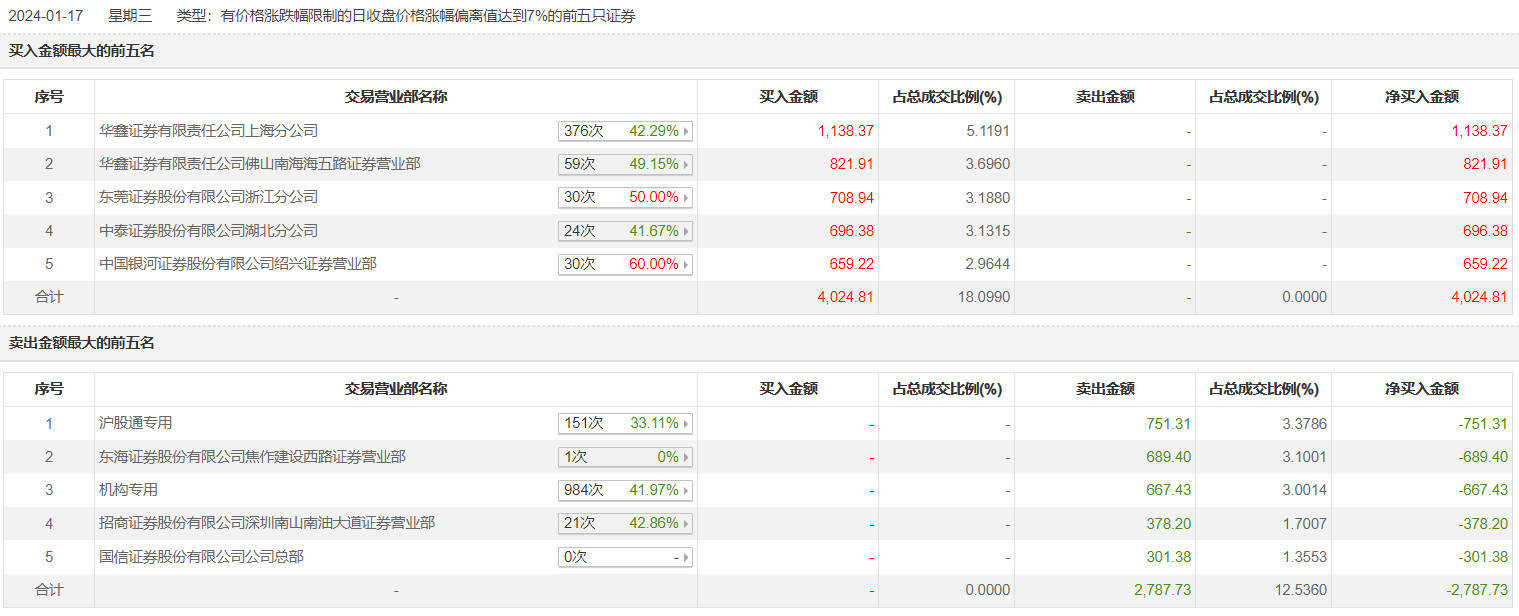Expand 151次 33.11% stats for 沪股通专用
This screenshot has width=1519, height=616.
pos(625,424)
